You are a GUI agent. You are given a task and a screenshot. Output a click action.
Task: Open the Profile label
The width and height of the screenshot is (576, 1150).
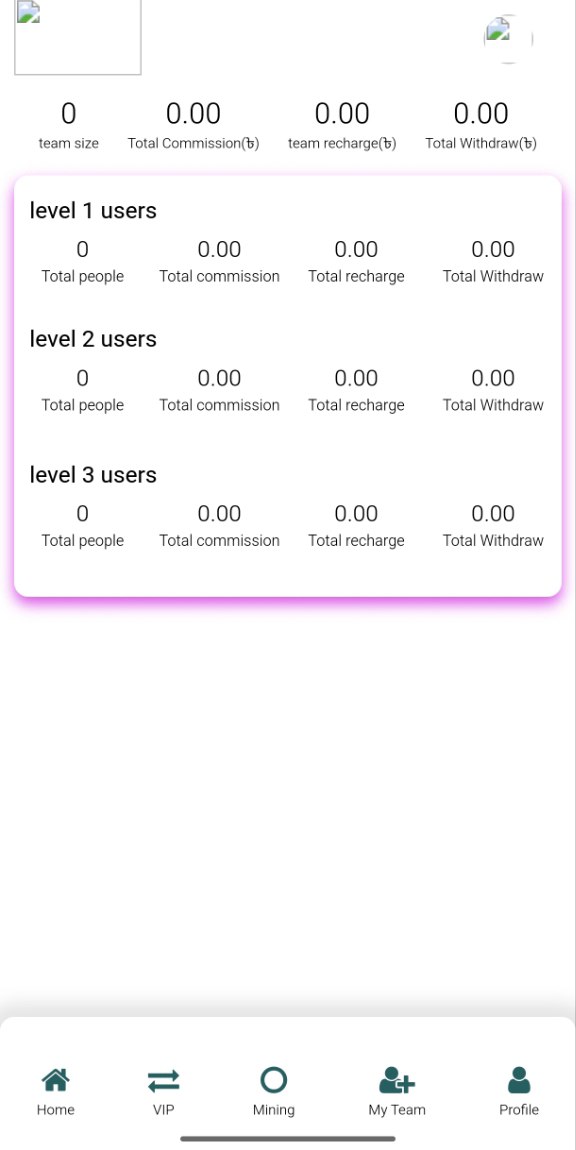point(519,1110)
